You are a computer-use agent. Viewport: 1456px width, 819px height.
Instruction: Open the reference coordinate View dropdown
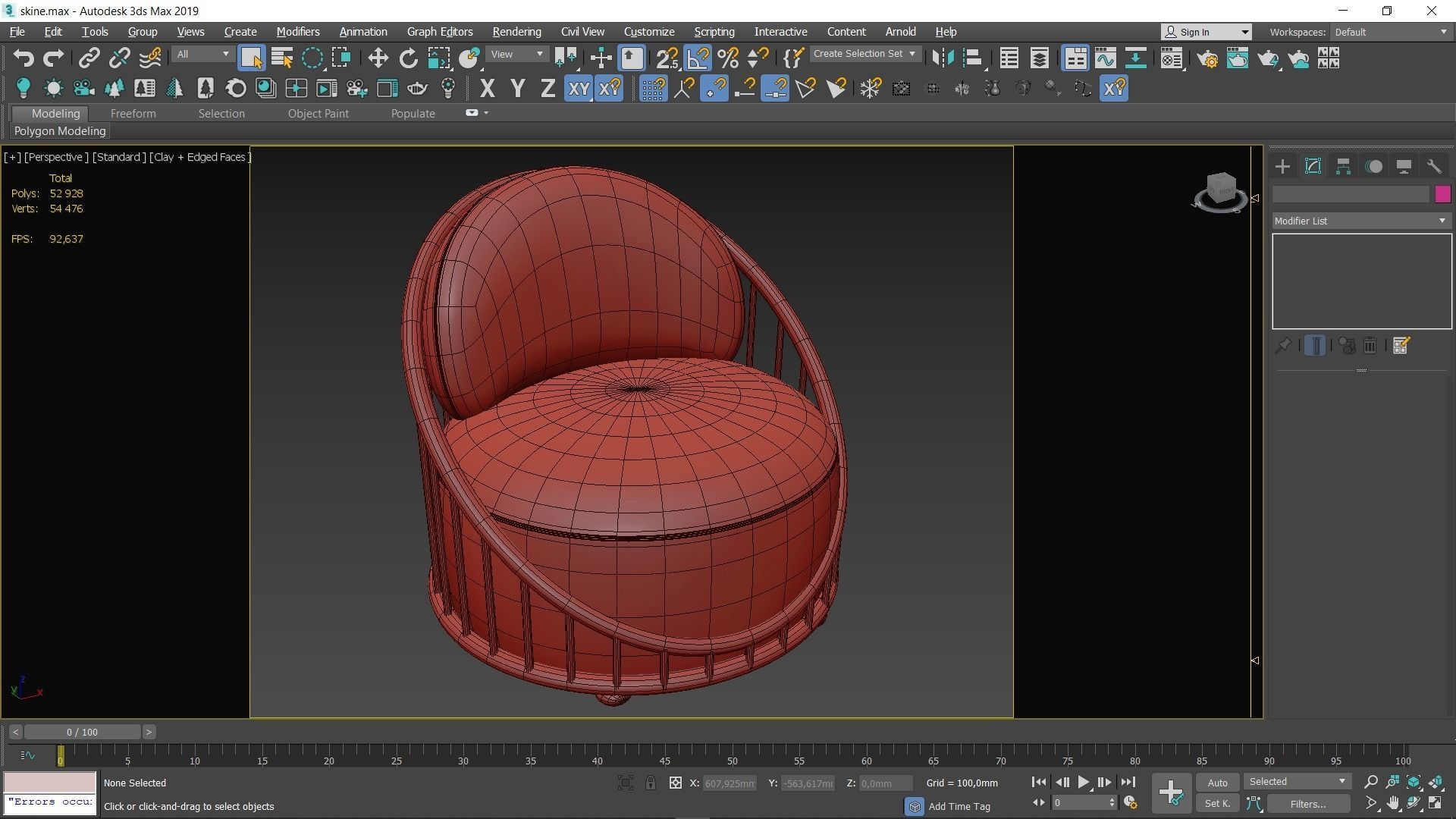517,54
